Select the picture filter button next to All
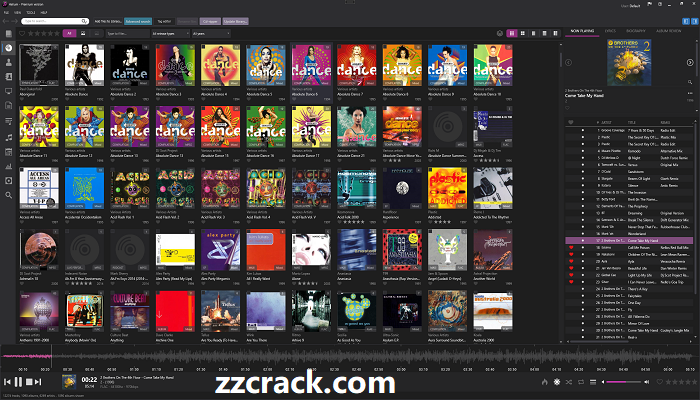 (83, 33)
